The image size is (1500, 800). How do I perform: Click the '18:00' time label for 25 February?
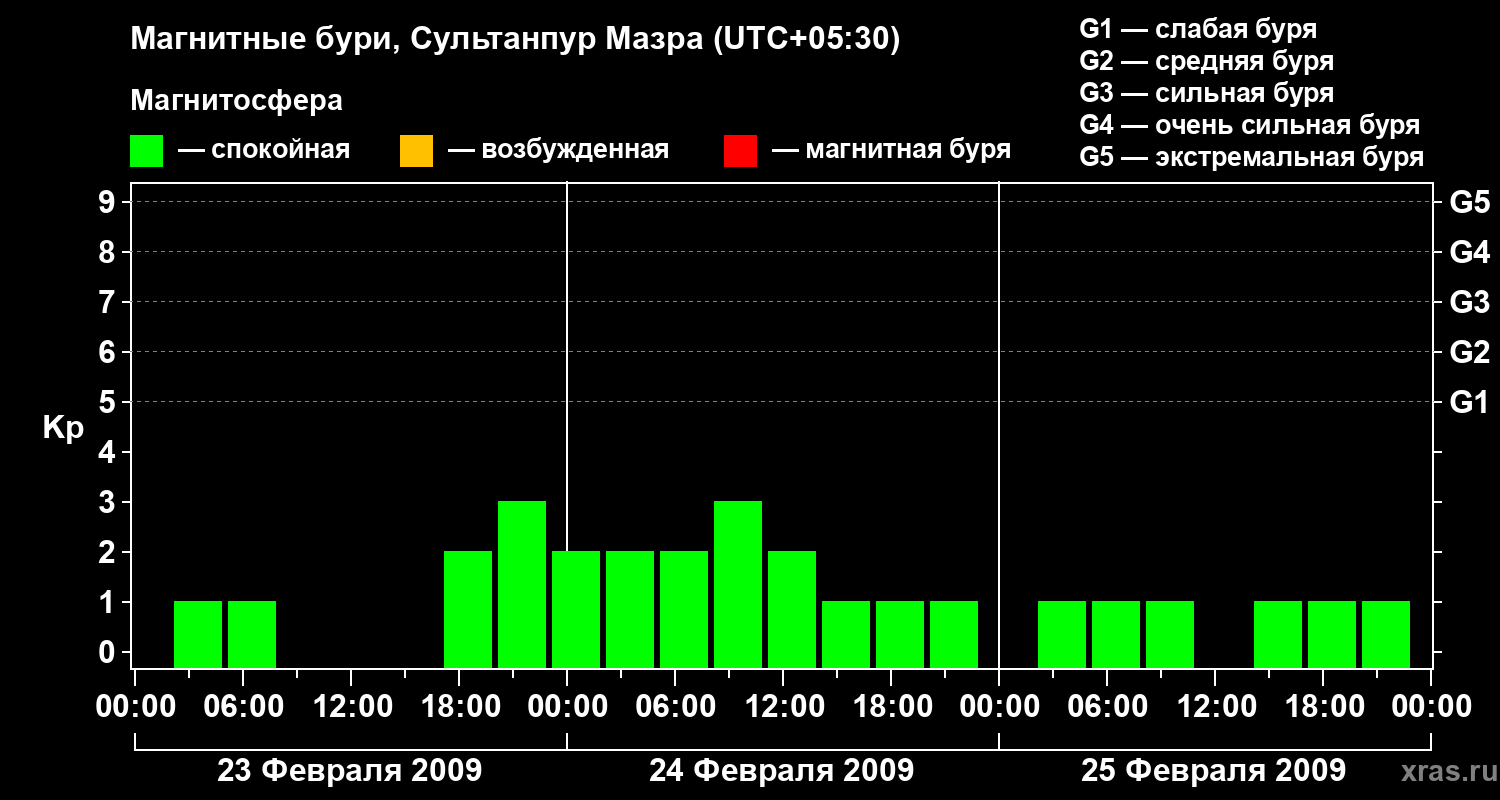tap(1323, 706)
